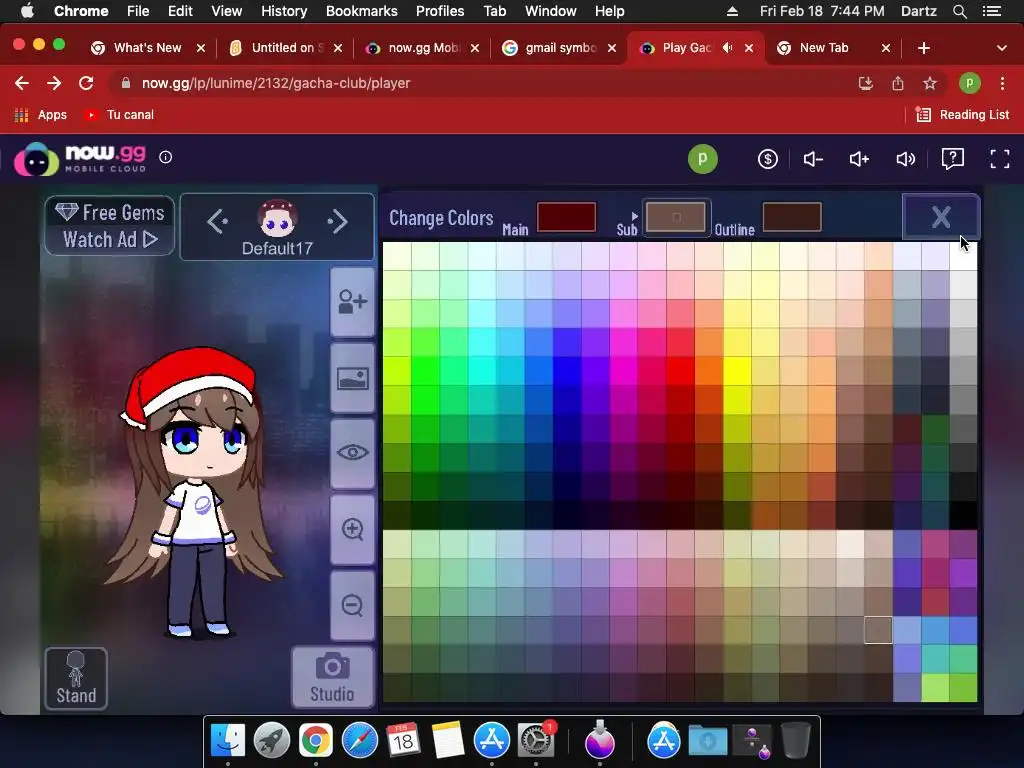Bookmark this page with star
The width and height of the screenshot is (1024, 768).
point(930,83)
